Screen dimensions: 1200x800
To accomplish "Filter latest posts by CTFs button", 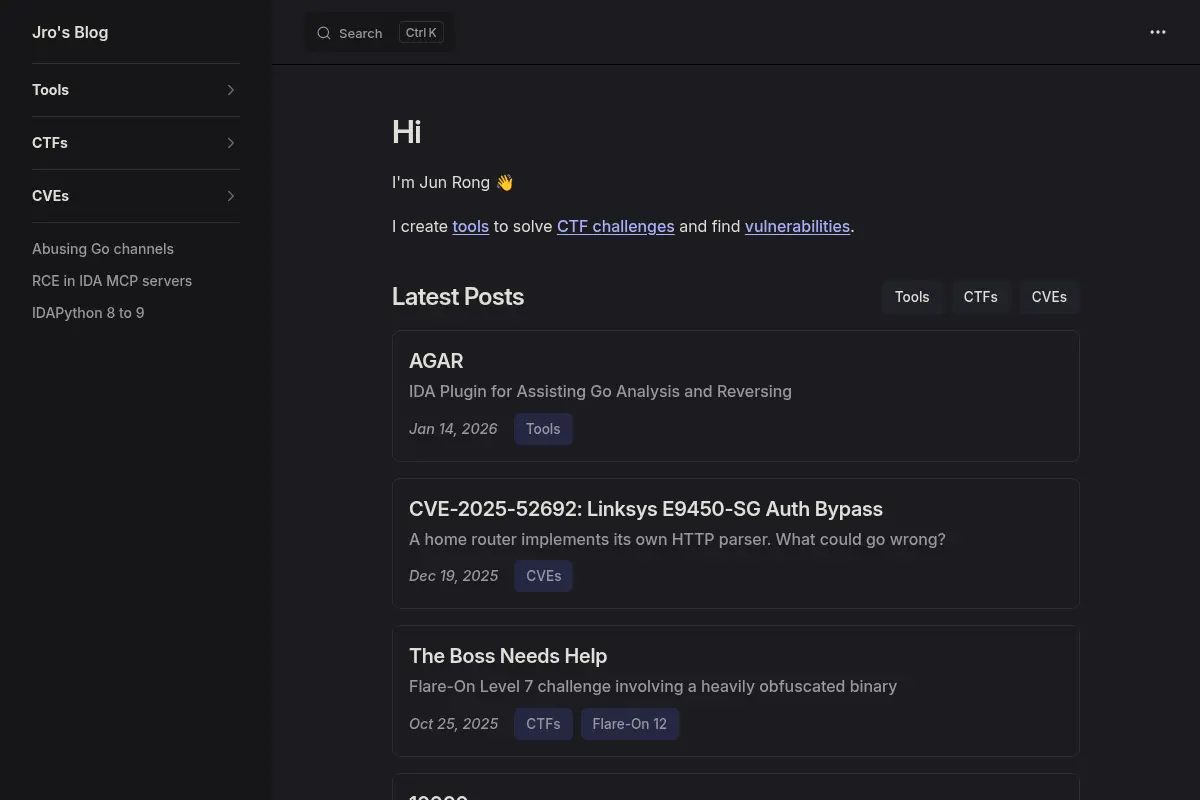I will coord(981,297).
